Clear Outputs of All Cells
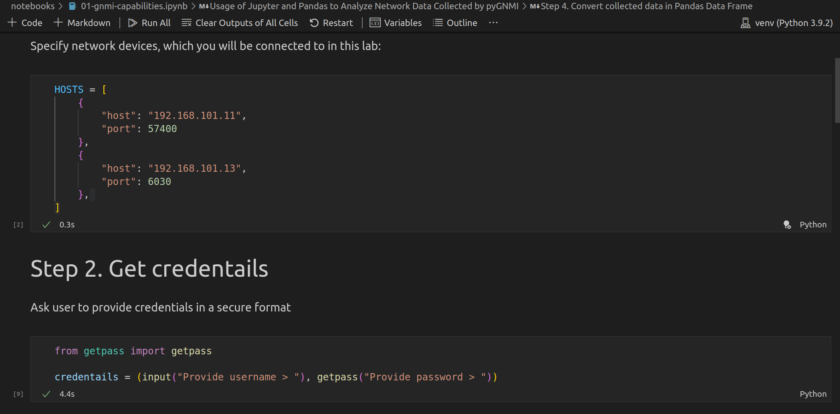The width and height of the screenshot is (840, 414). point(239,23)
